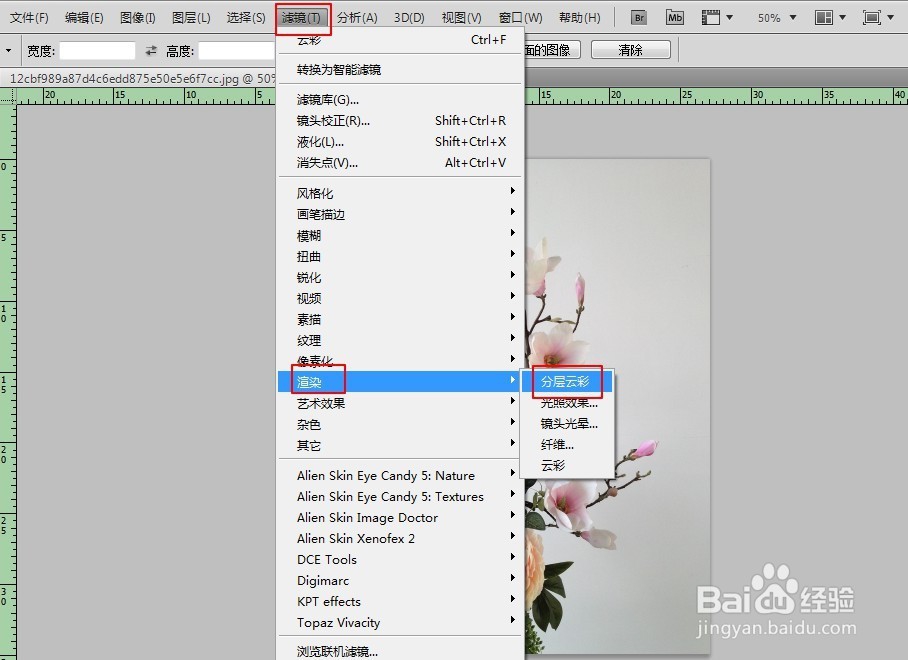Open the screen mode icon dropdown
908x660 pixels.
click(878, 17)
